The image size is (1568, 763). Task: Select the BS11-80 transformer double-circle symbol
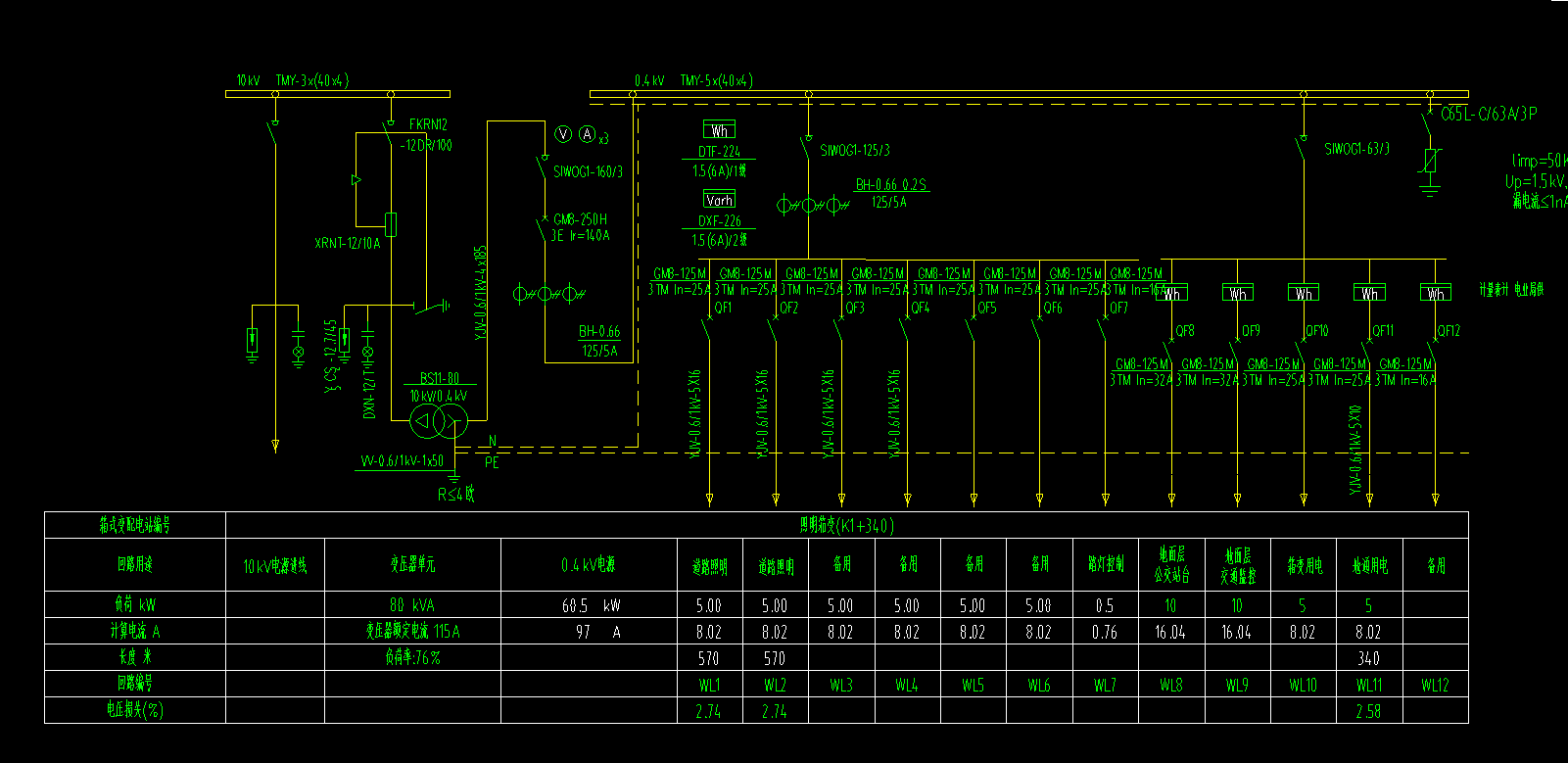click(x=438, y=422)
